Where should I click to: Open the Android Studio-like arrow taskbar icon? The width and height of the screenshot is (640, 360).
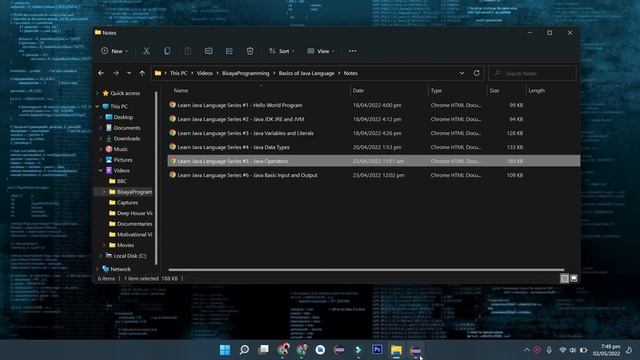[358, 350]
